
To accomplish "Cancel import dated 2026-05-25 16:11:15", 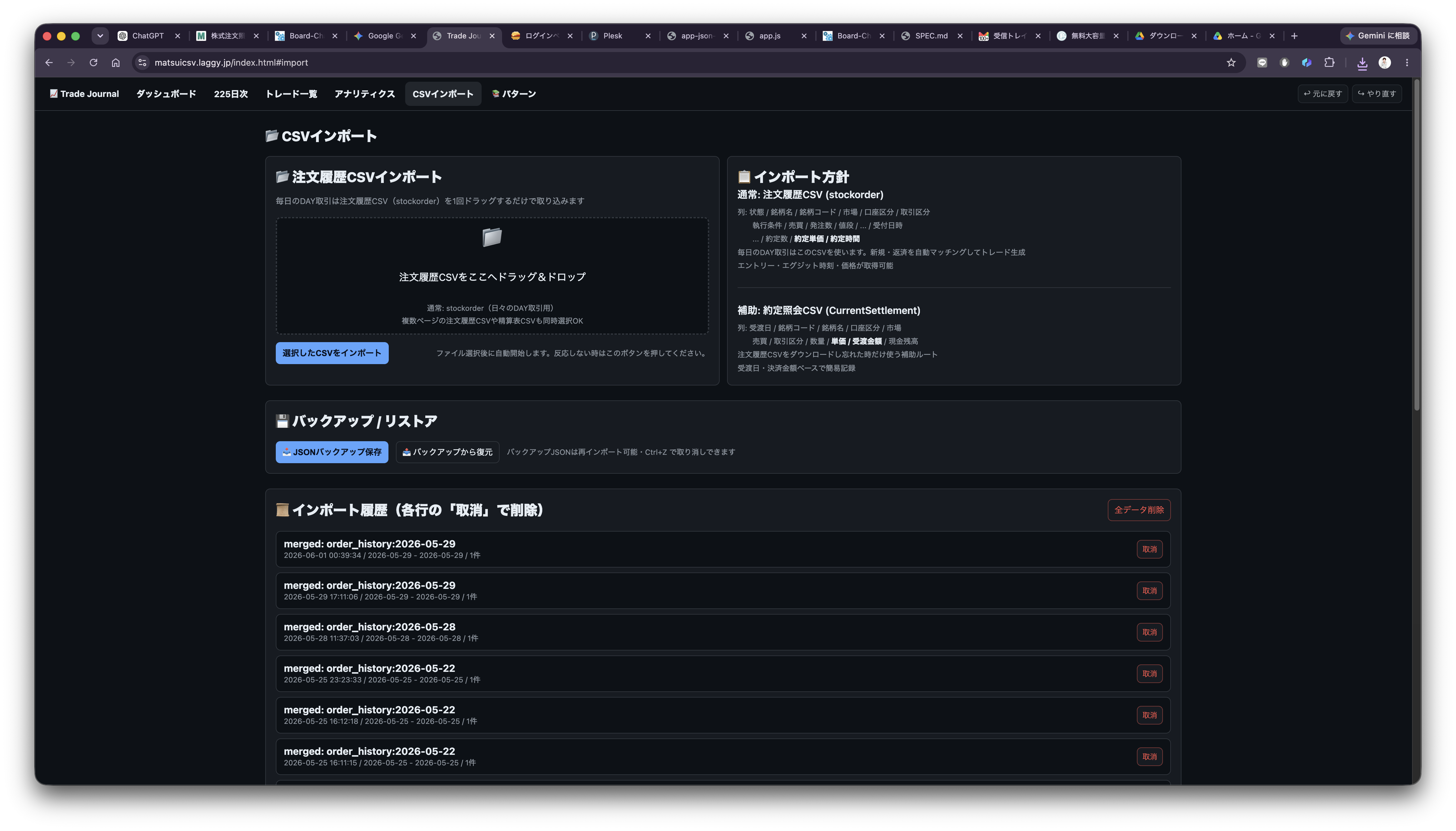I will click(x=1149, y=757).
